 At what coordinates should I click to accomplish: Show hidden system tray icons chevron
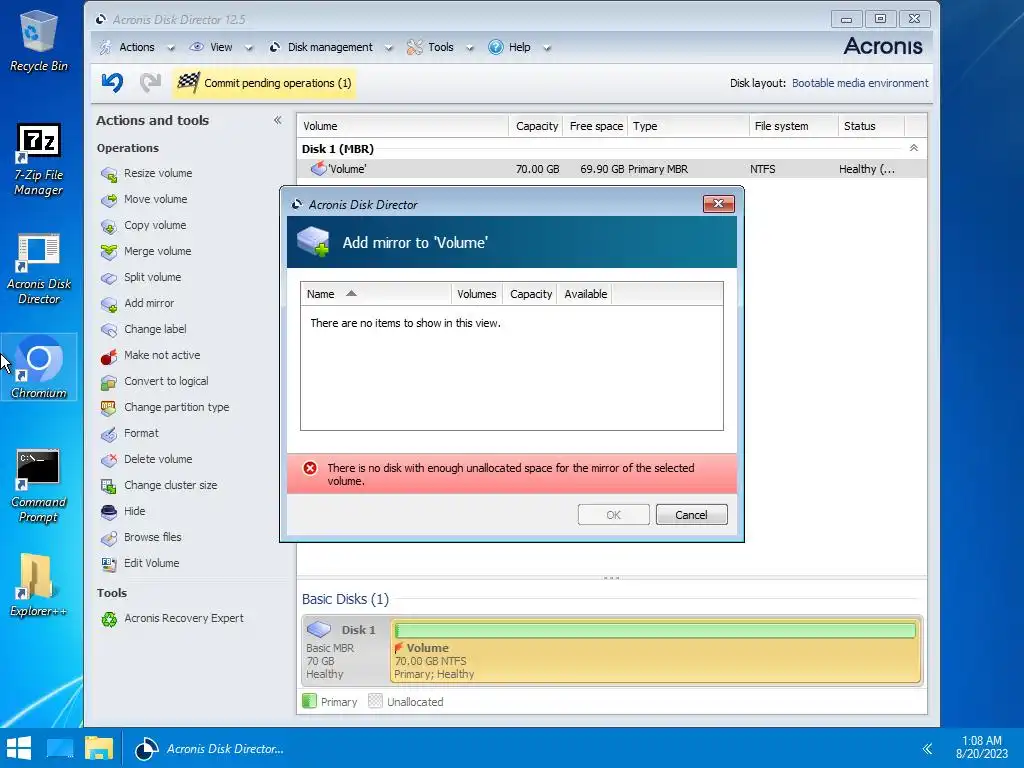927,748
